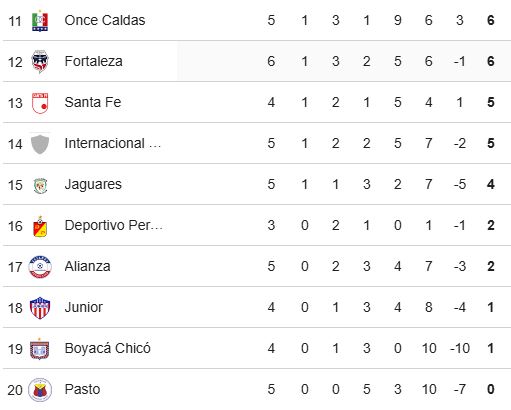Image resolution: width=511 pixels, height=410 pixels.
Task: Select the Alianza team name
Action: coord(87,266)
